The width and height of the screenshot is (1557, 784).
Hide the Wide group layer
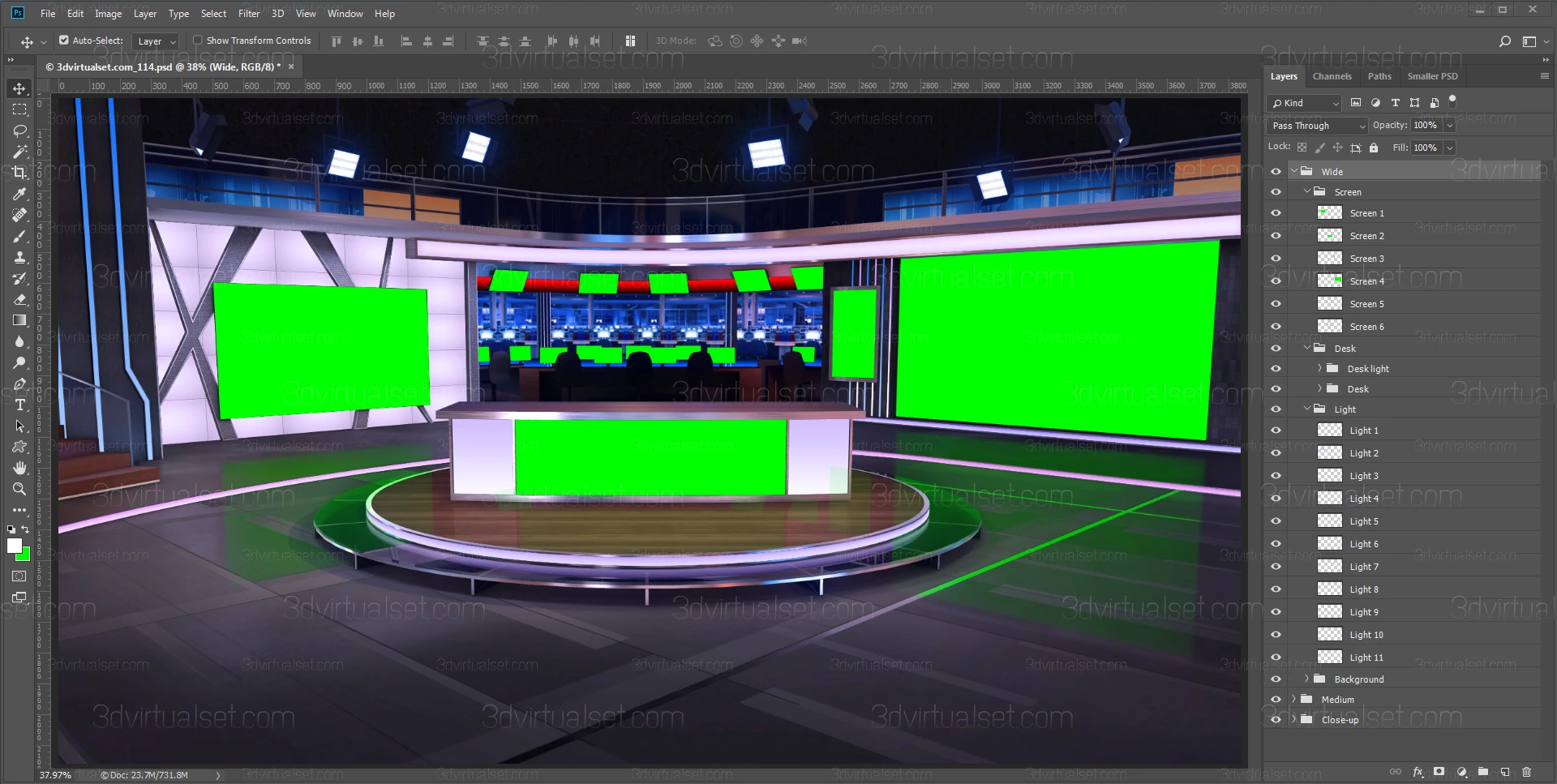click(1276, 171)
